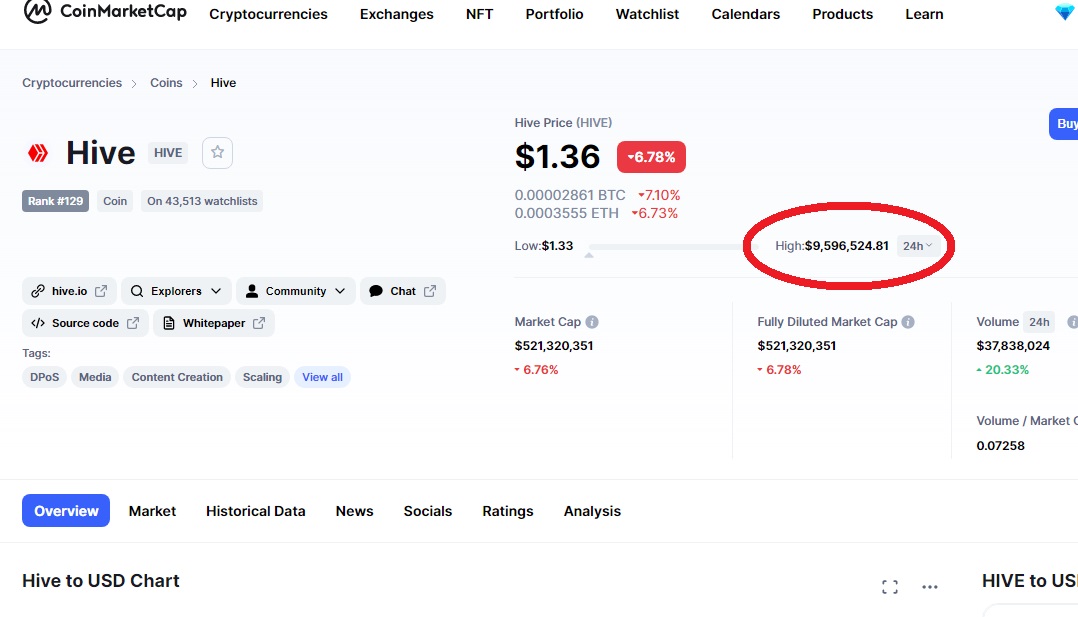Click the 0.00002861 BTC price value
Image resolution: width=1078 pixels, height=617 pixels.
(x=570, y=195)
